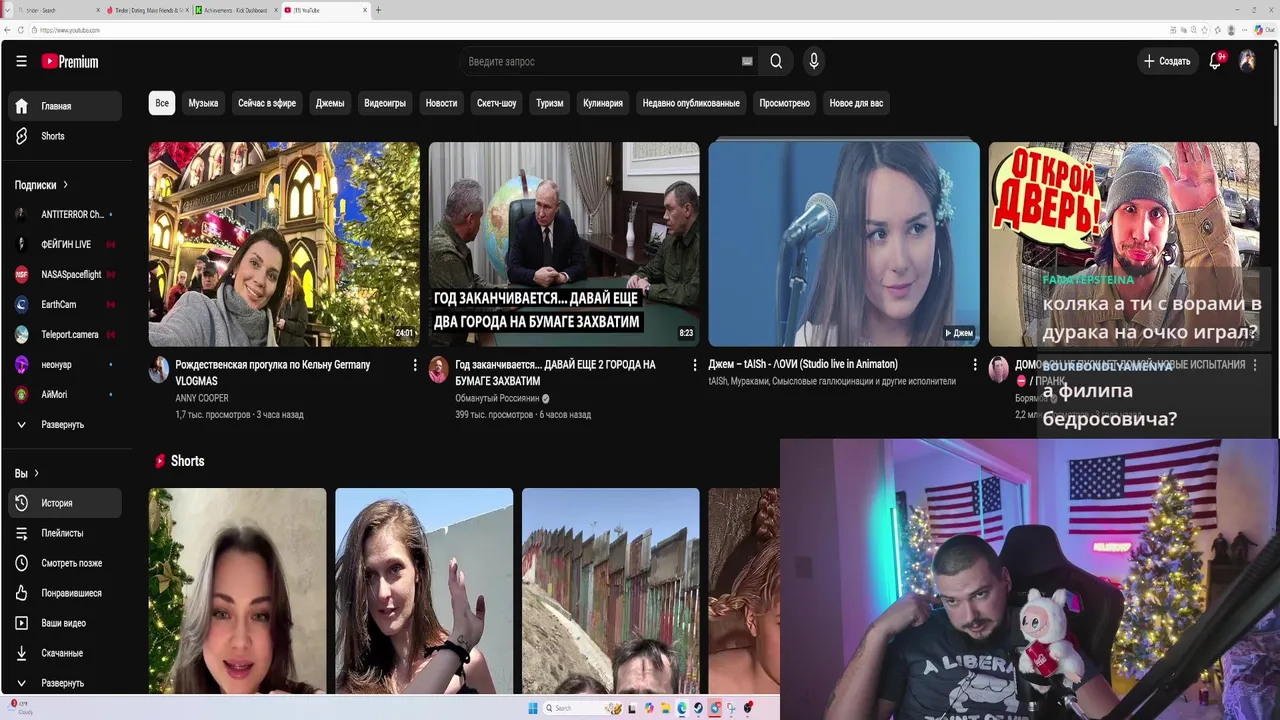Expand Развернуть under Скачанные

pos(65,683)
